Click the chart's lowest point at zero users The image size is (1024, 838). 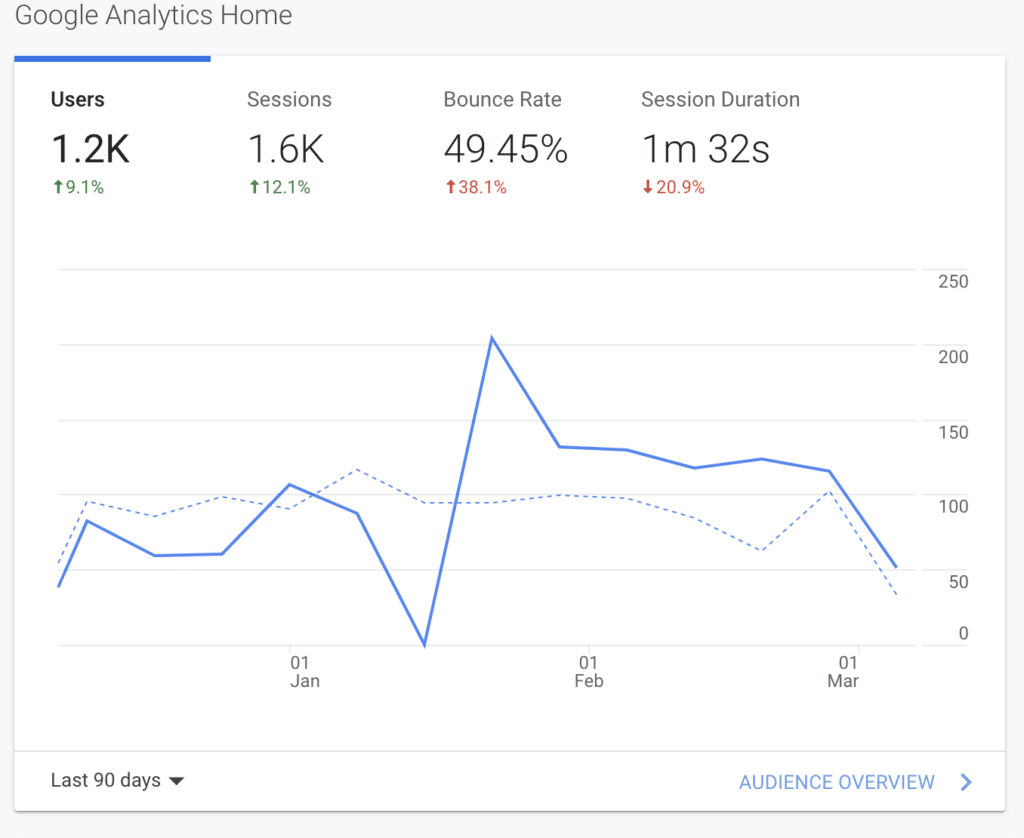coord(424,644)
